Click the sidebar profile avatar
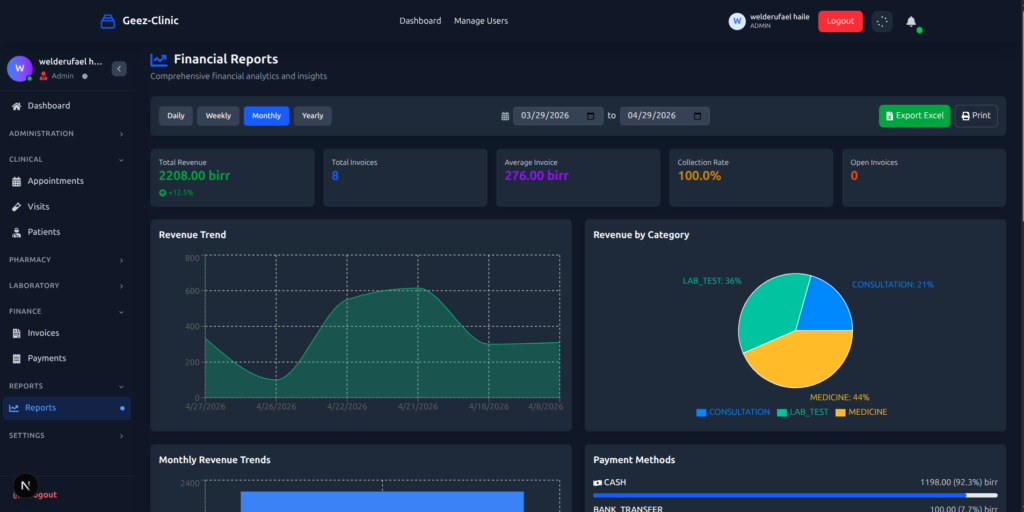1024x512 pixels. pos(20,68)
